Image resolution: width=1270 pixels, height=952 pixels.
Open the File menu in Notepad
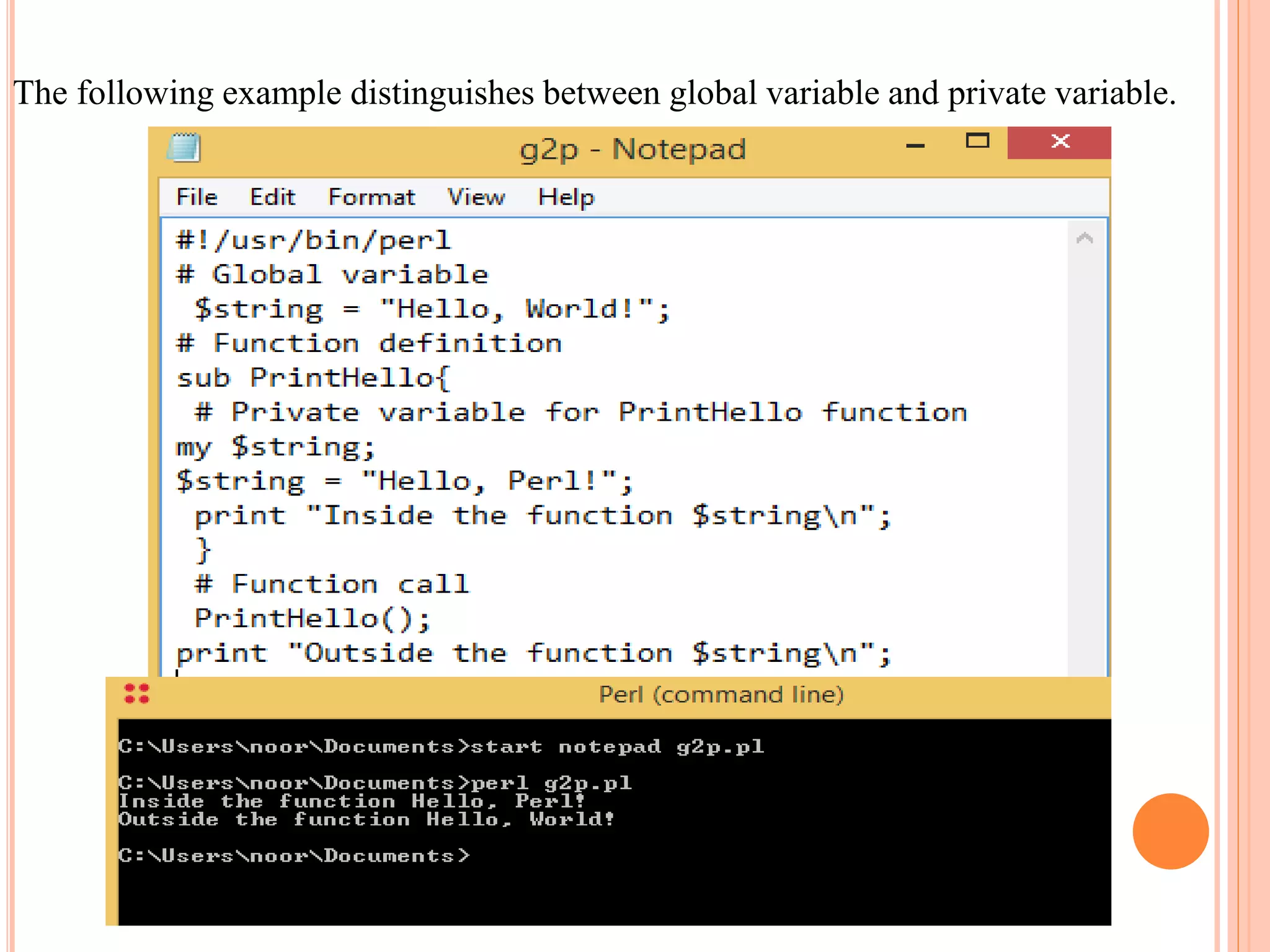pyautogui.click(x=197, y=197)
